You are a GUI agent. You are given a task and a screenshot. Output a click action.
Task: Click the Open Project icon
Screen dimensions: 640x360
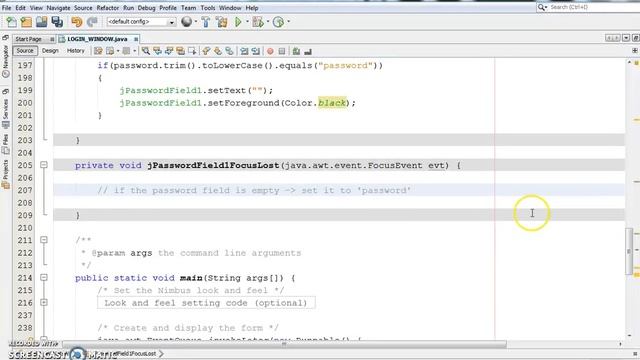click(41, 22)
